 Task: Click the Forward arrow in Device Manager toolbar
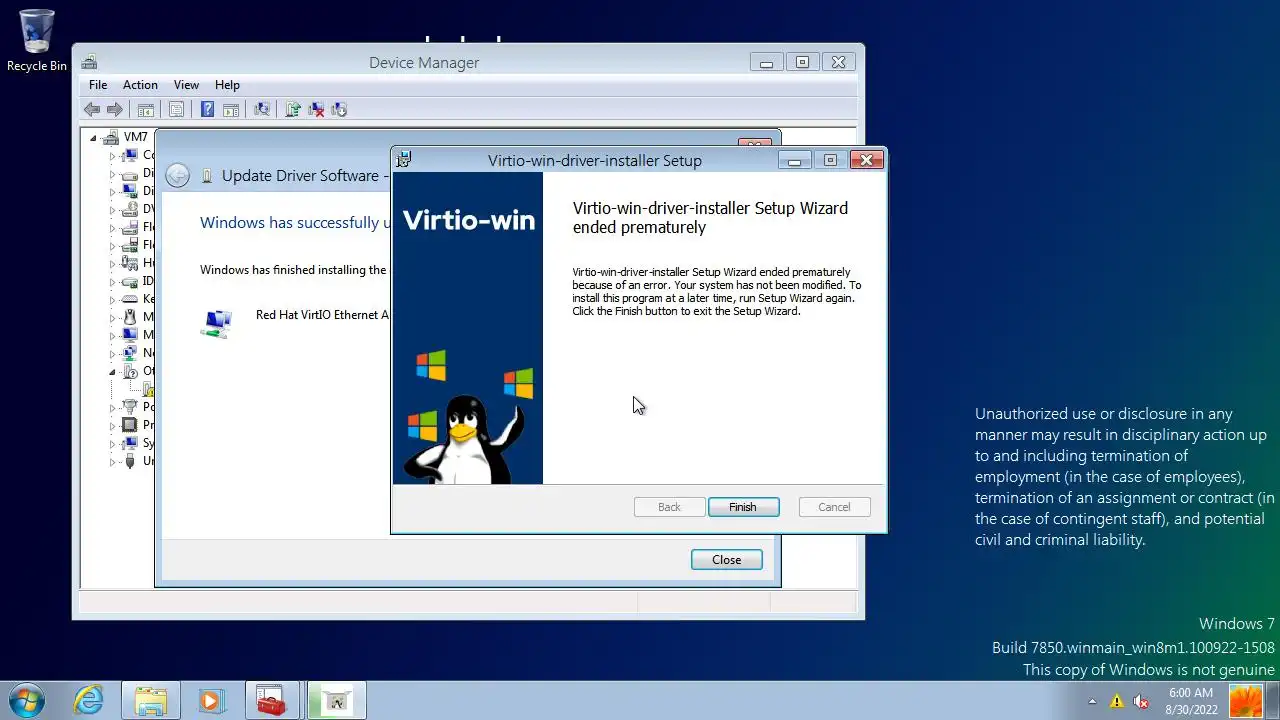click(115, 110)
